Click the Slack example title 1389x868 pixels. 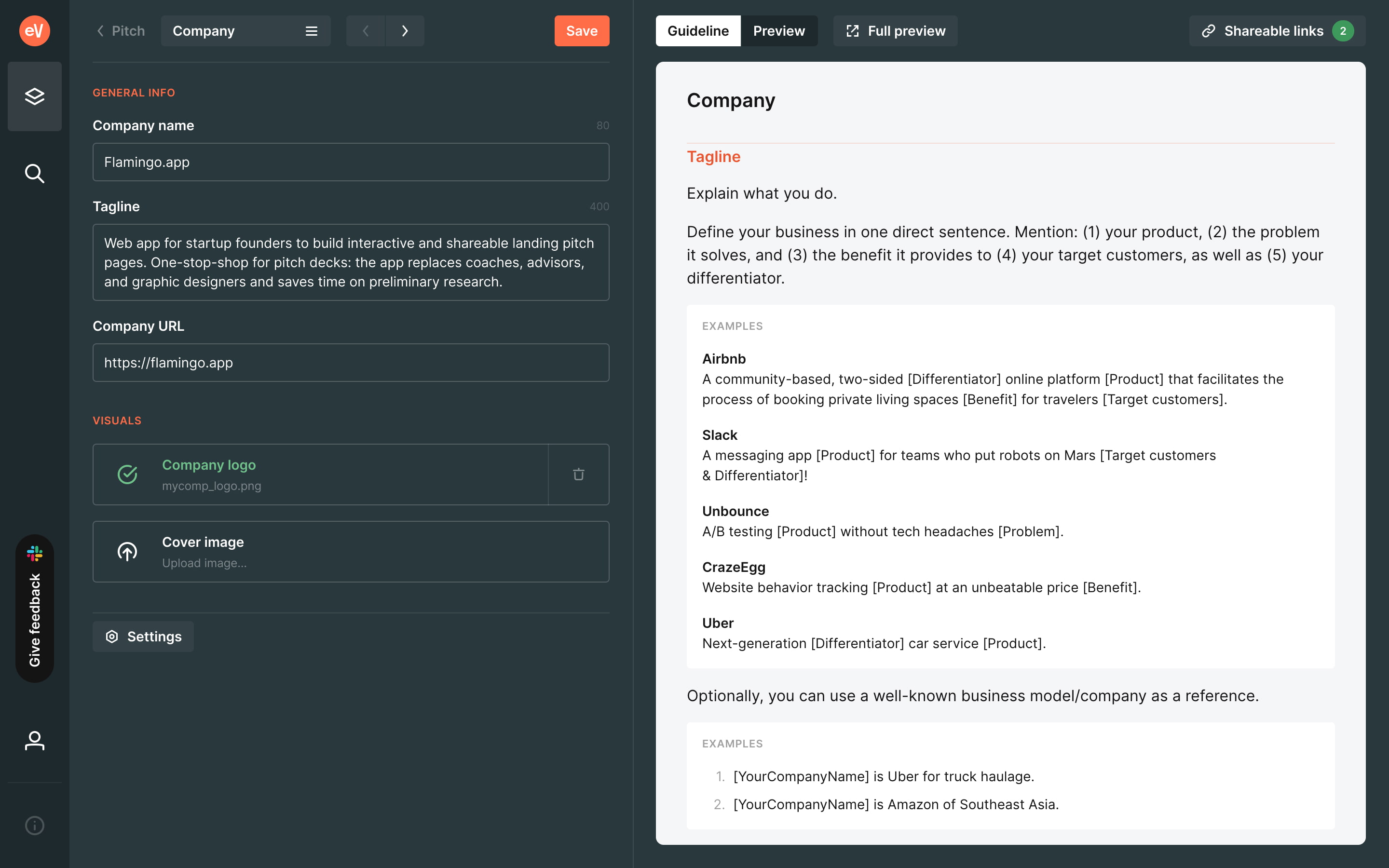[x=719, y=435]
